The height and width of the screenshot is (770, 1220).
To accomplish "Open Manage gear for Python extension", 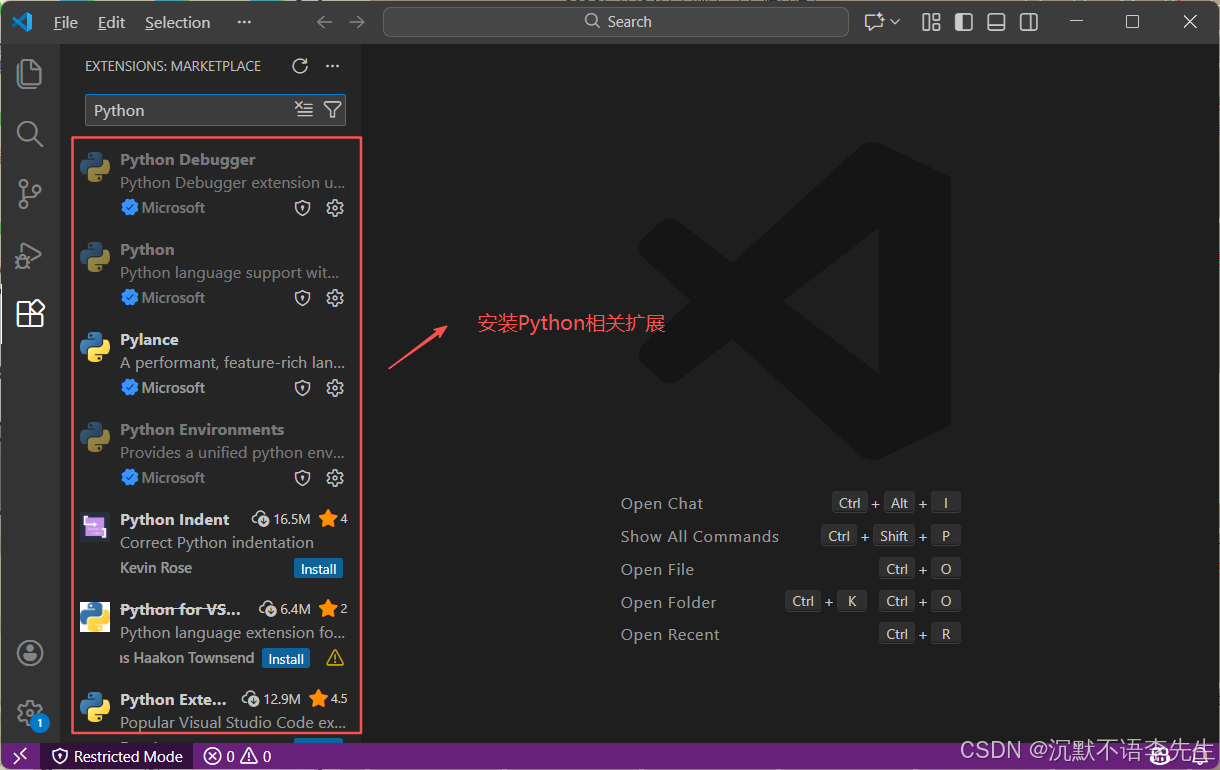I will tap(335, 298).
